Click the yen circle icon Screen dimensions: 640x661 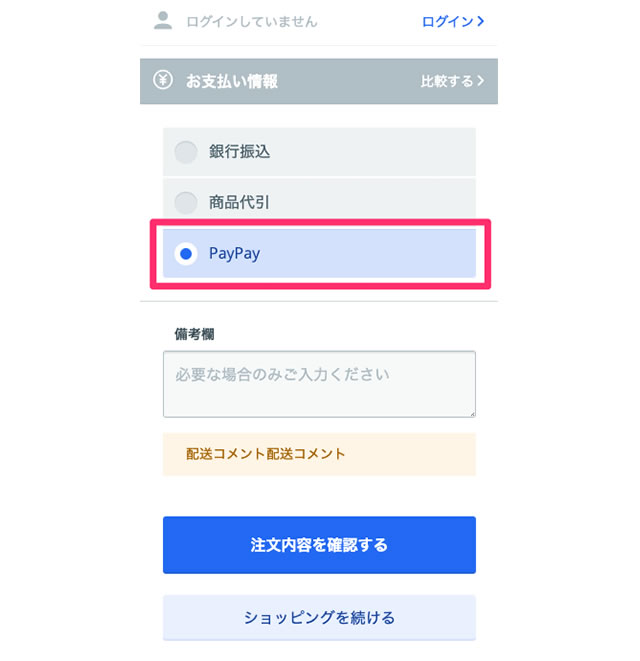[163, 80]
